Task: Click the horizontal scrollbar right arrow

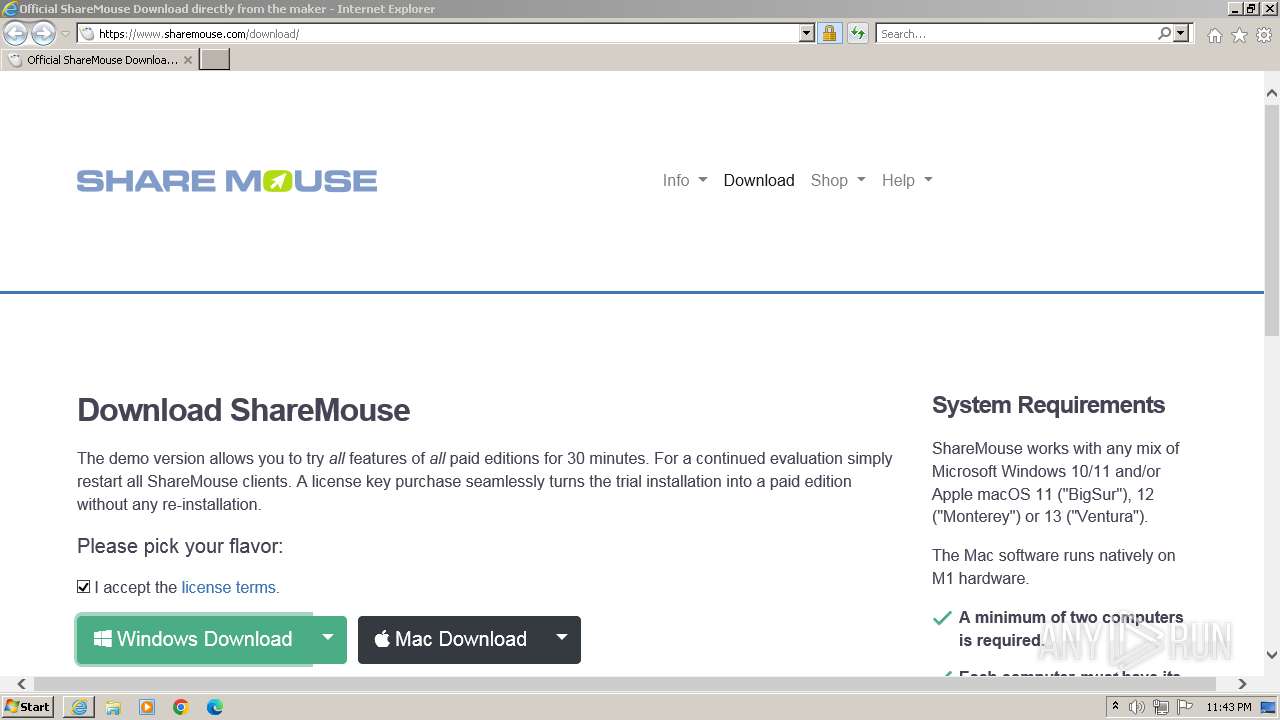Action: [1242, 684]
